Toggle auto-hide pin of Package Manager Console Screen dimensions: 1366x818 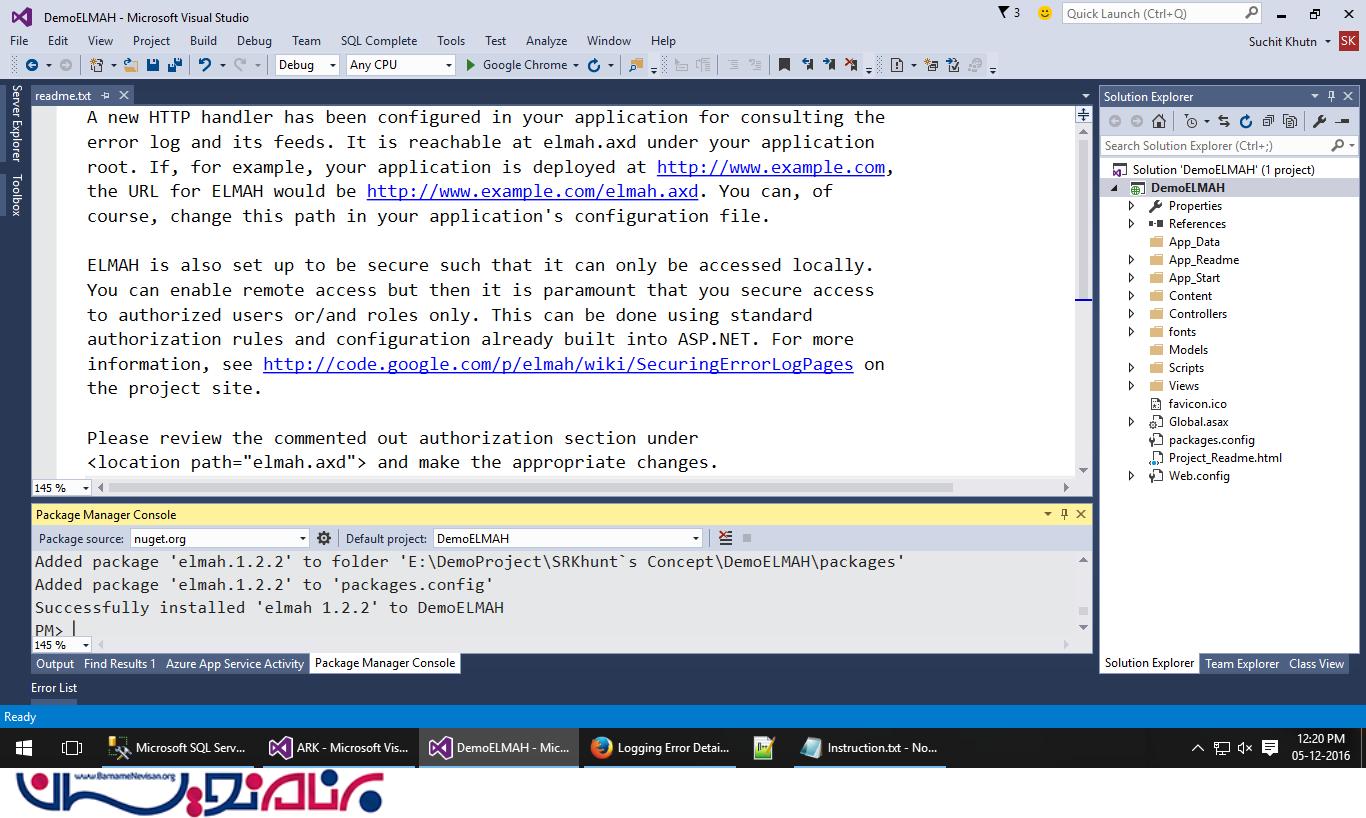1065,514
